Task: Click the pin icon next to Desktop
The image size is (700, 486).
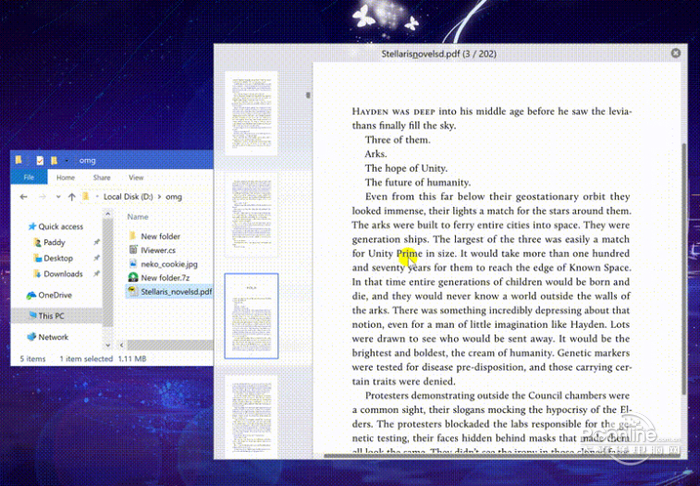Action: (96, 258)
